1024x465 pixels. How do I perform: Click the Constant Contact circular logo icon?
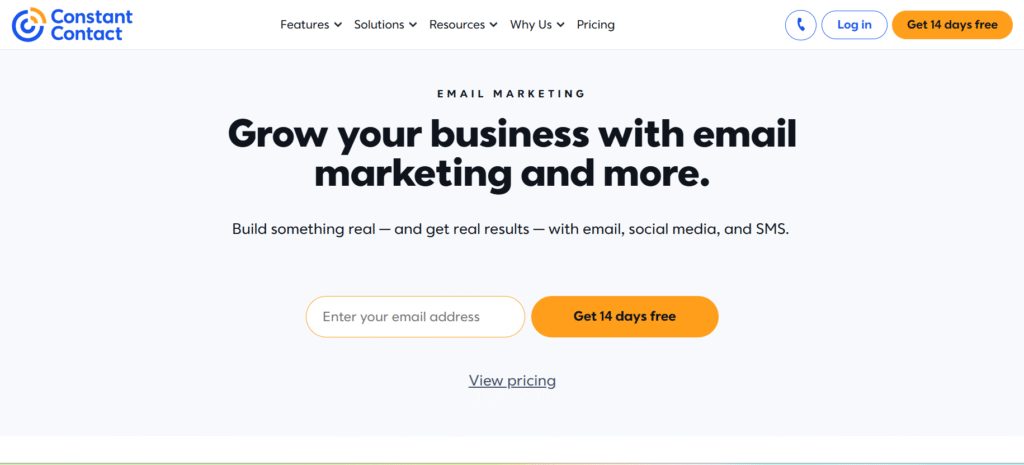point(28,24)
